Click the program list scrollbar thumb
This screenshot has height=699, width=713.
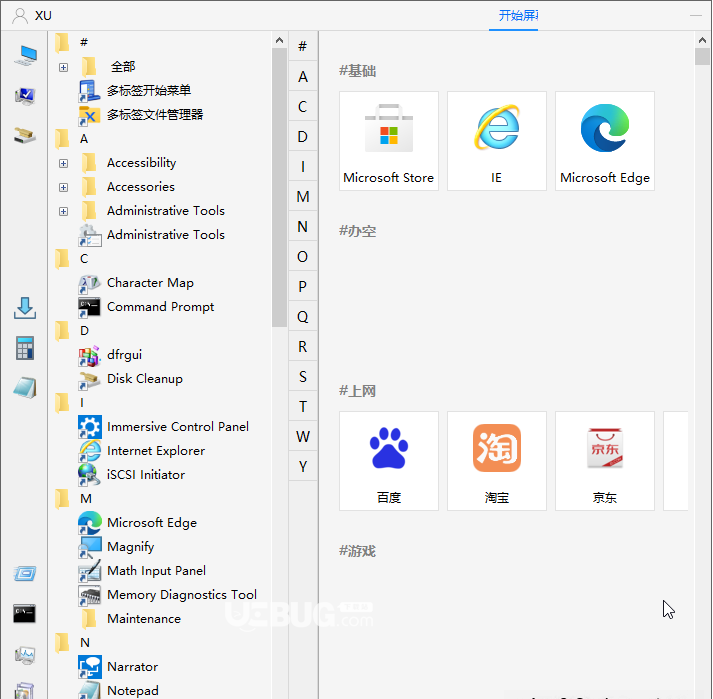(x=280, y=187)
